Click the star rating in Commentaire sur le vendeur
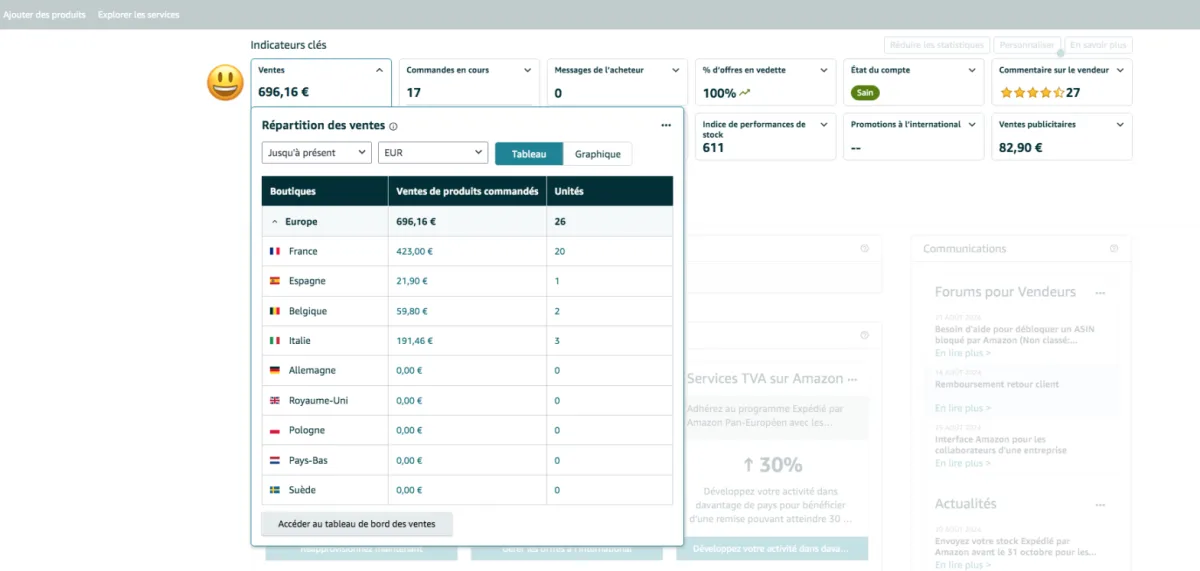Image resolution: width=1200 pixels, height=571 pixels. click(1031, 93)
